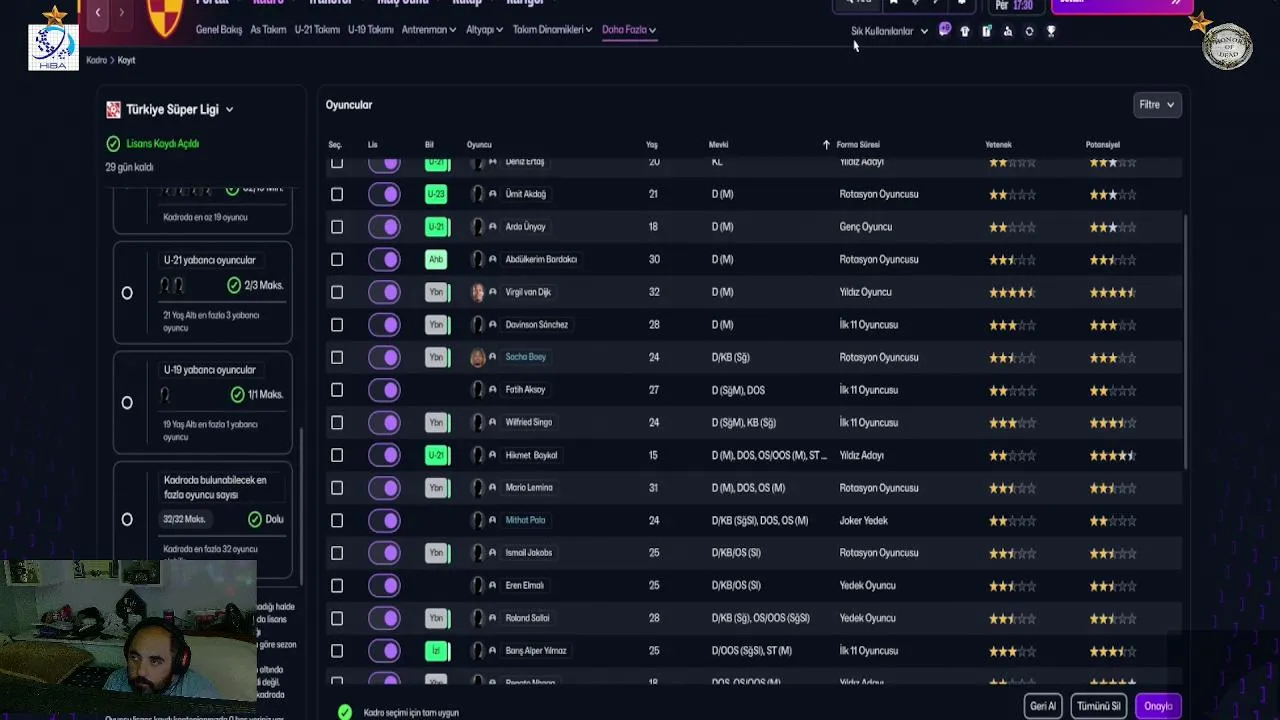This screenshot has height=720, width=1280.
Task: Open the U-21 Takımı tab
Action: (x=317, y=30)
